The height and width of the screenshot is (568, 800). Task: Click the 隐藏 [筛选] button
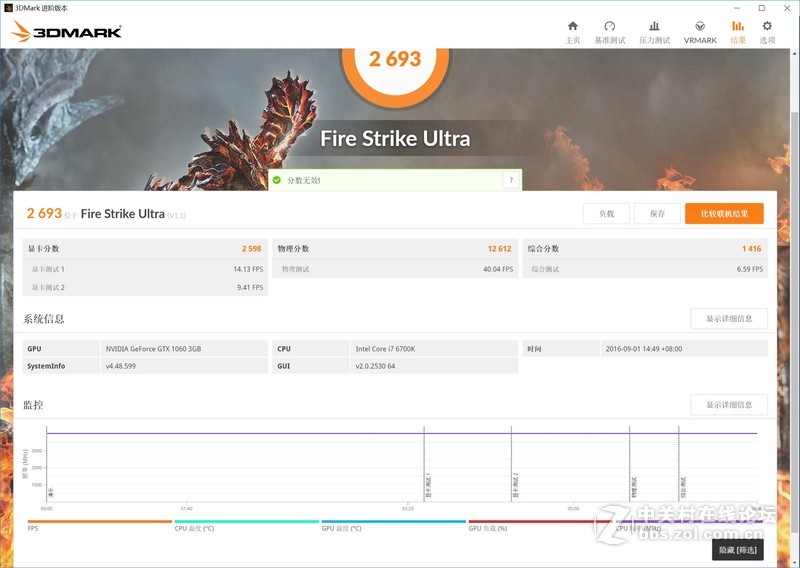click(738, 550)
